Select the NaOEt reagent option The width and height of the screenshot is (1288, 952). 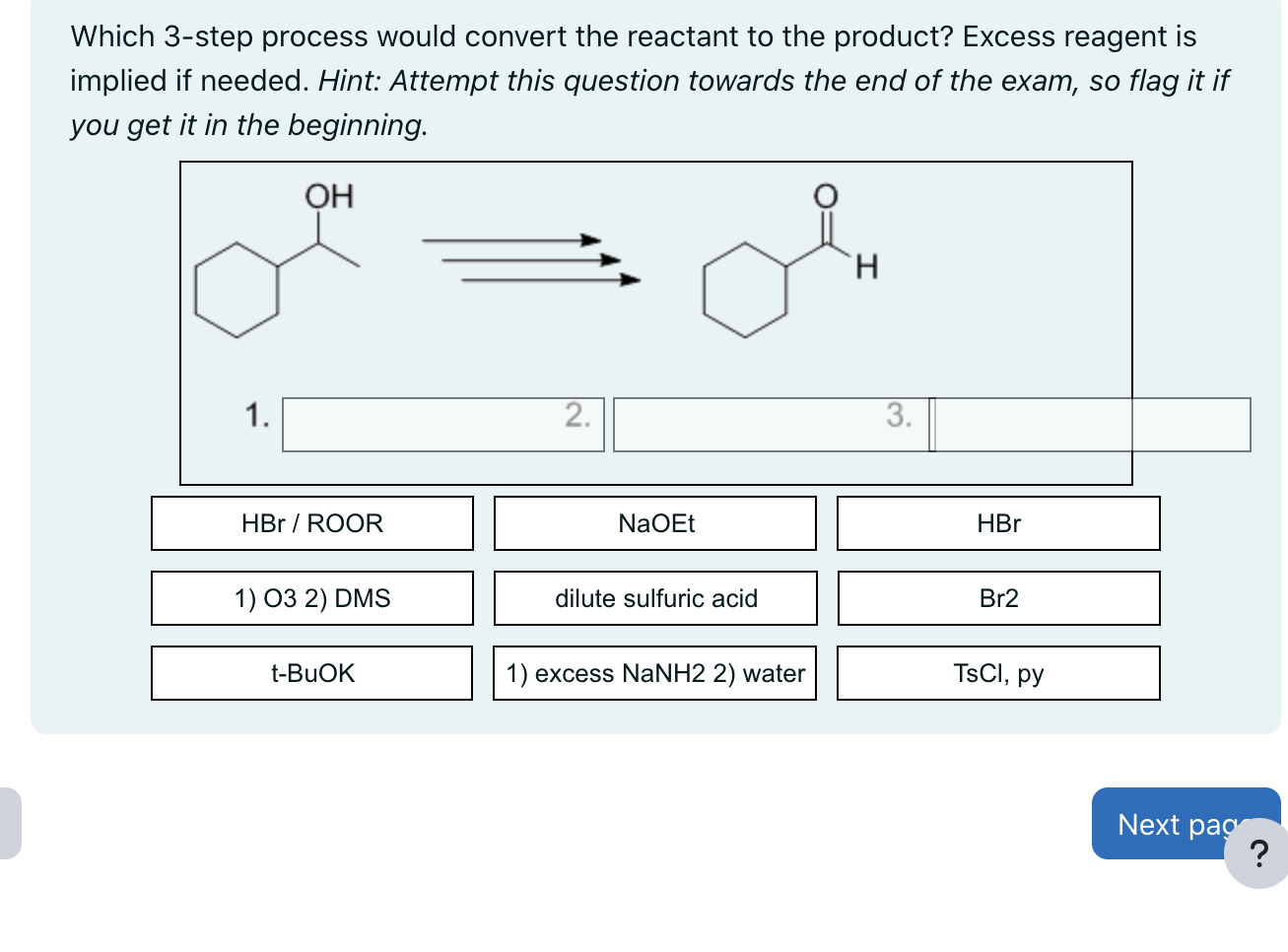[655, 523]
